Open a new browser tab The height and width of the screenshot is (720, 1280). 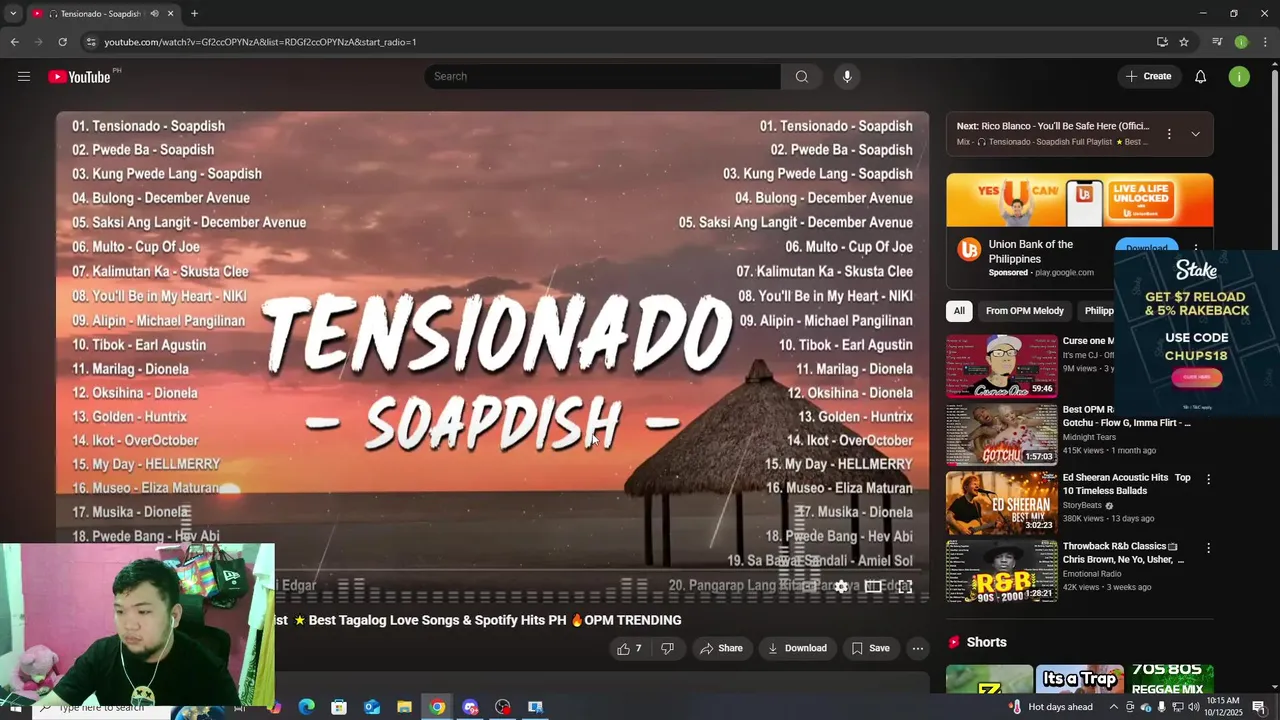(194, 14)
